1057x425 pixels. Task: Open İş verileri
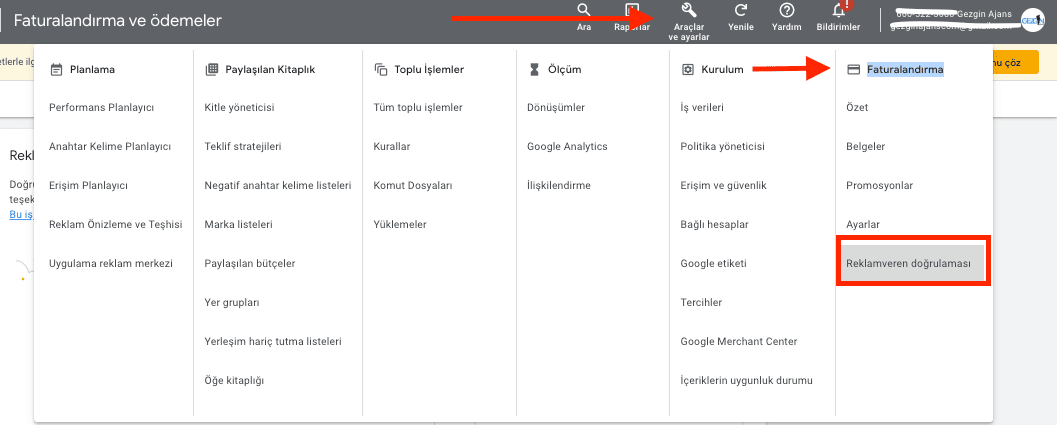coord(702,107)
